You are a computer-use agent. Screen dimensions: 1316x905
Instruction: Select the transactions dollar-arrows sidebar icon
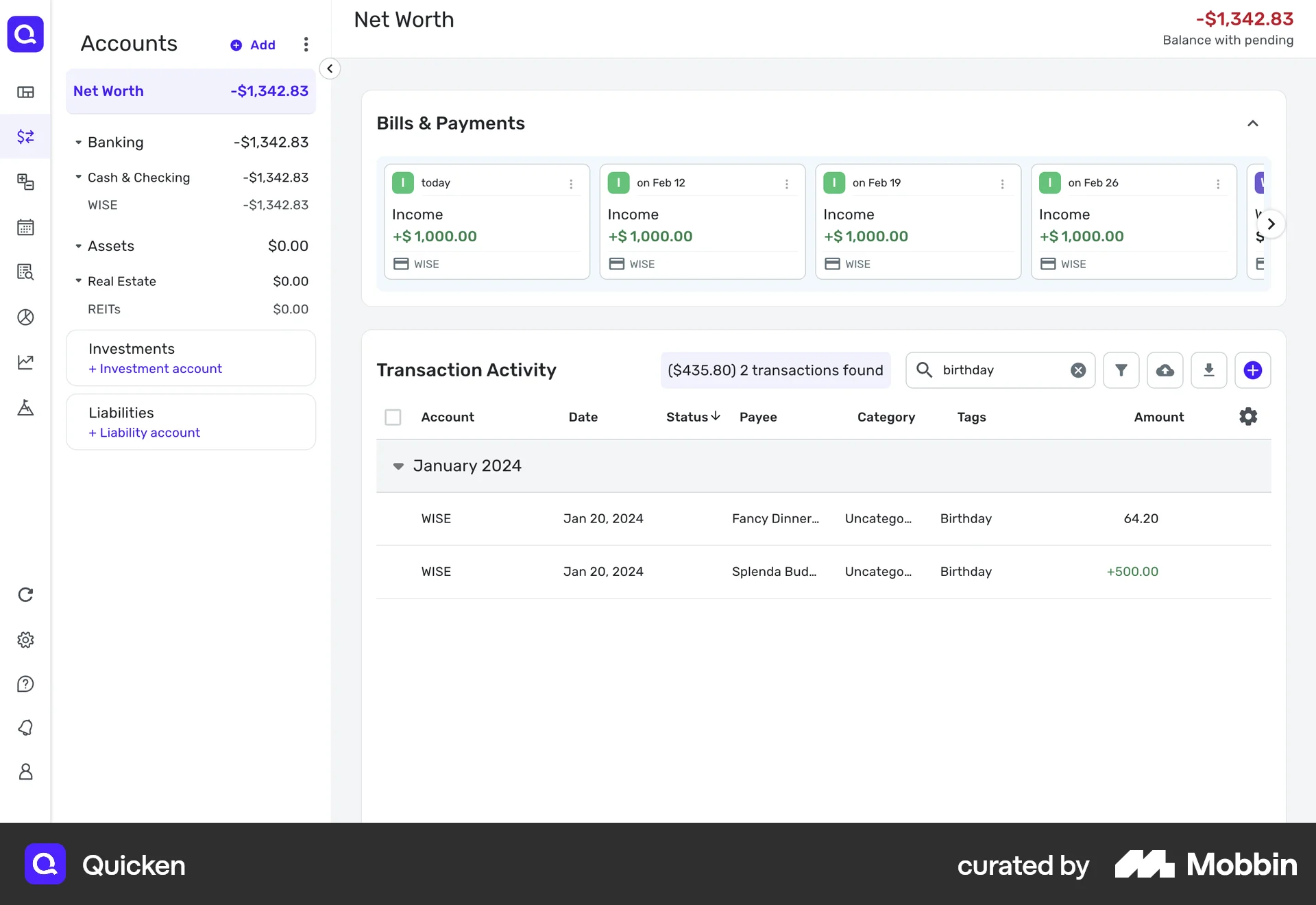(25, 136)
